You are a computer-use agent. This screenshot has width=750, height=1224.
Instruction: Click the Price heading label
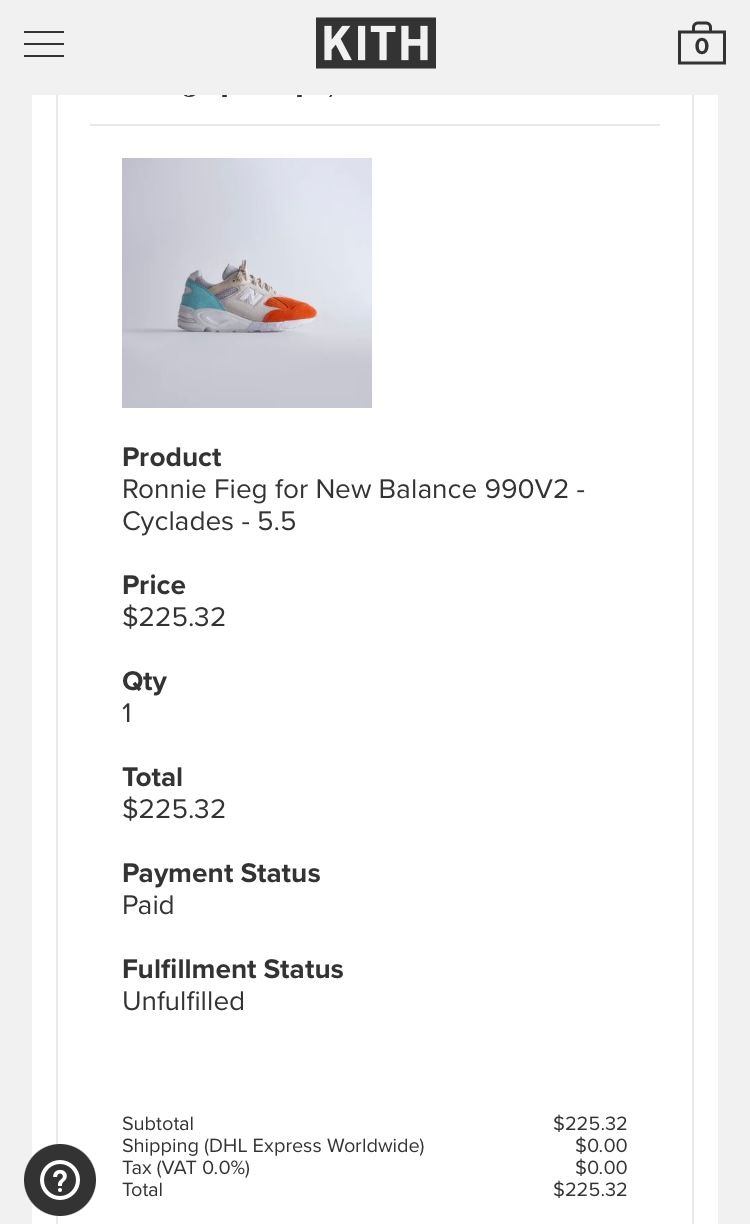coord(154,585)
